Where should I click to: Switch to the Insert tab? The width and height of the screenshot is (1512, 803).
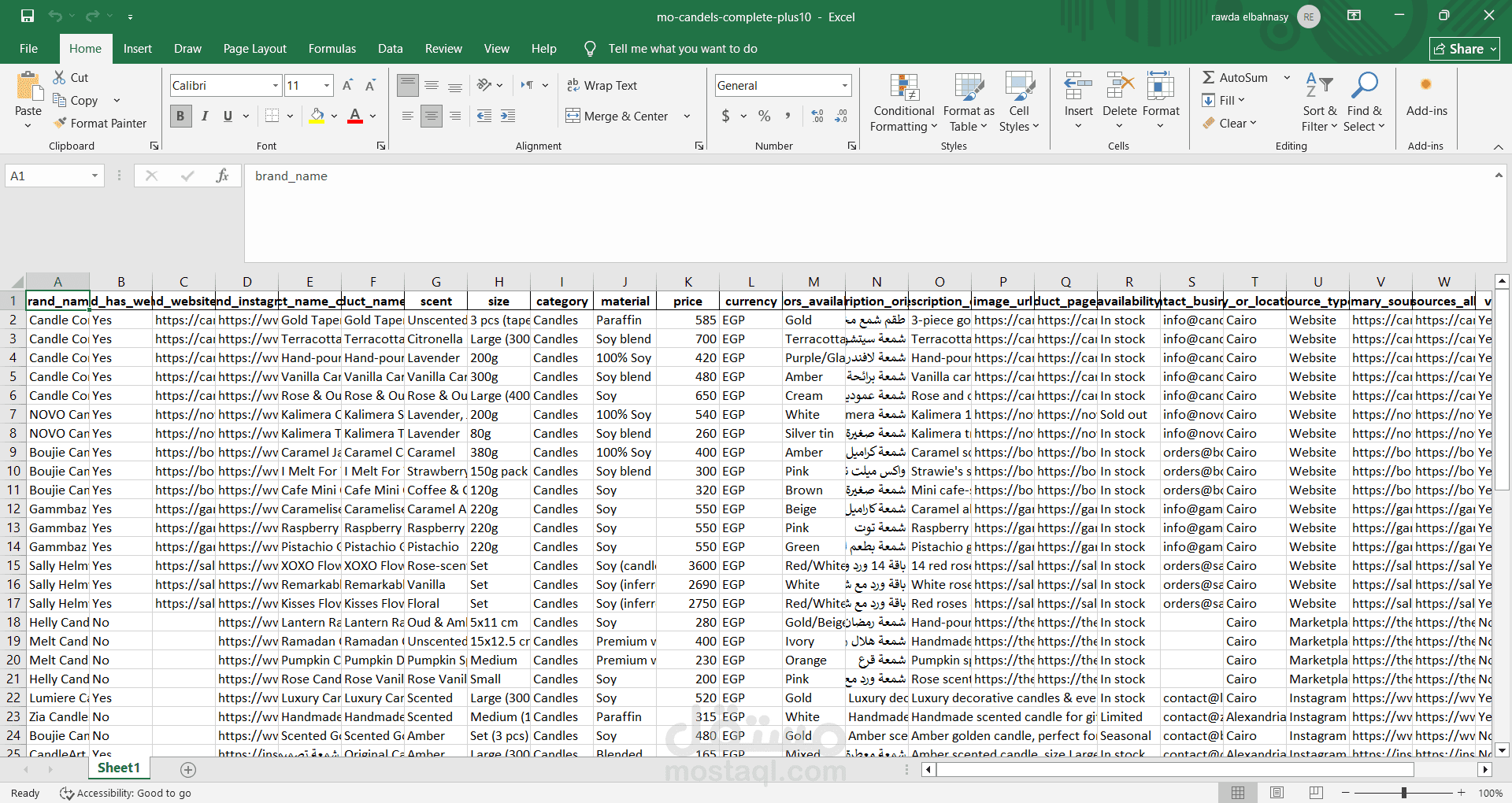coord(138,48)
